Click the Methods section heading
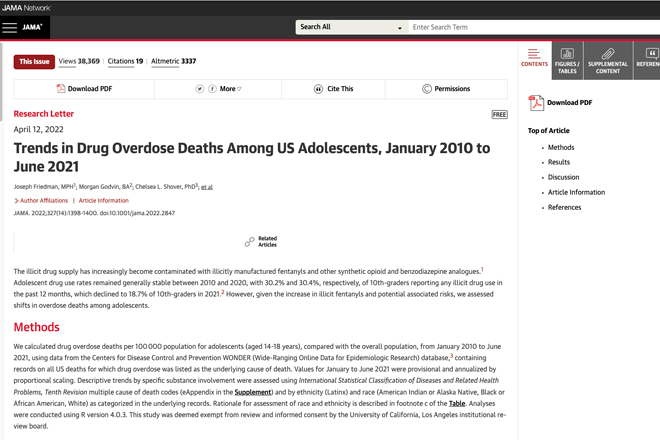This screenshot has height=440, width=660. click(36, 327)
